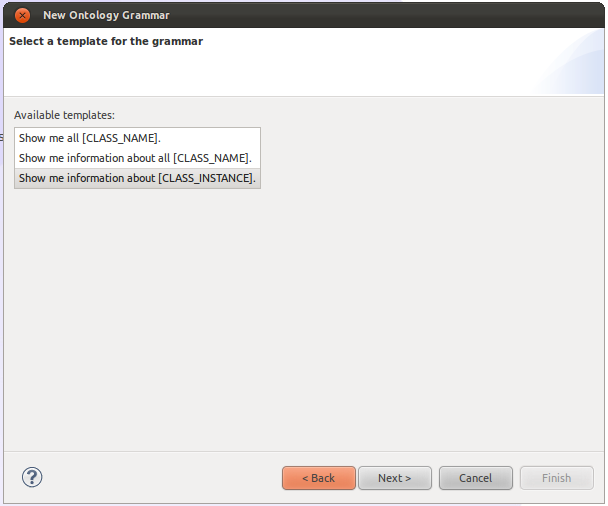Pick "Show me information about [CLASS_INSTANCE]." template
The height and width of the screenshot is (506, 608).
pyautogui.click(x=137, y=178)
